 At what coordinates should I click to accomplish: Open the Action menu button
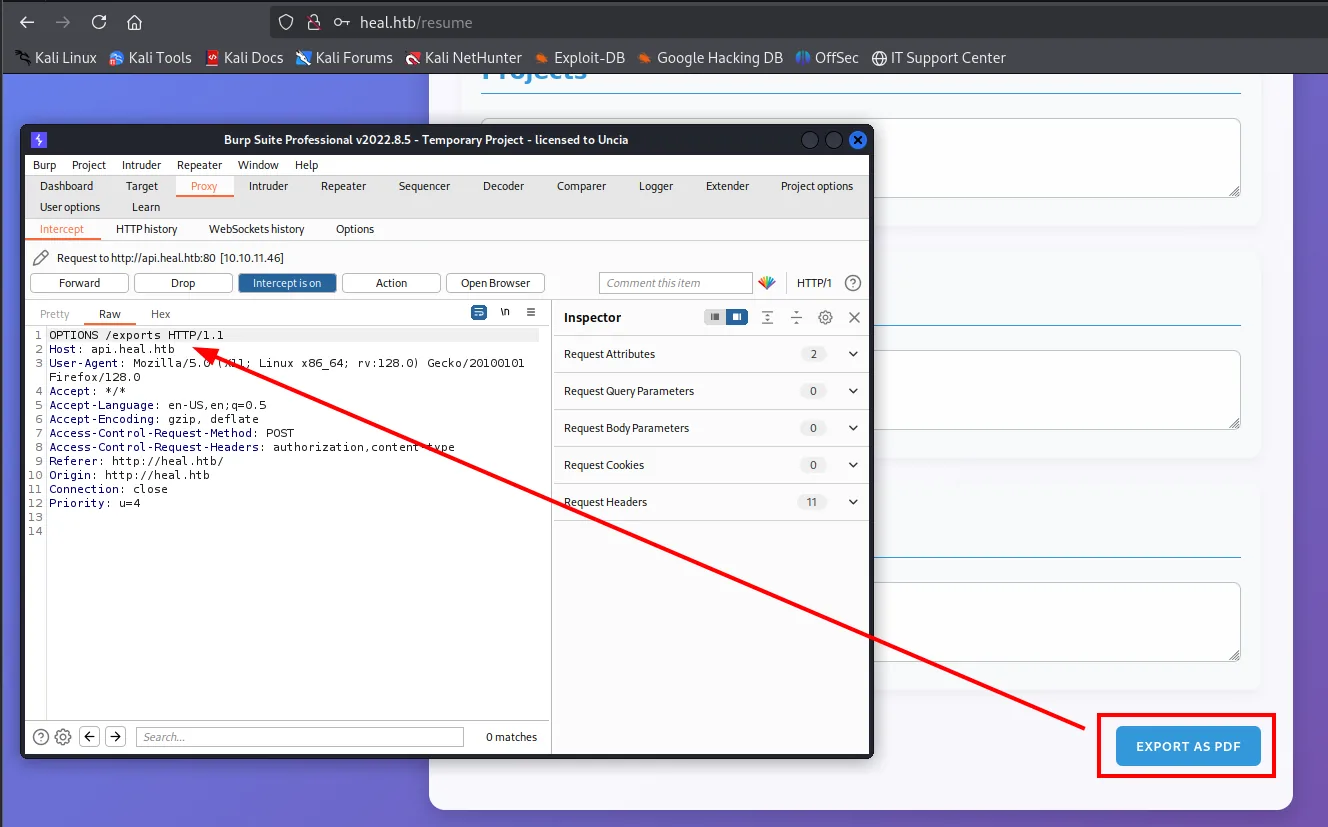(x=391, y=283)
